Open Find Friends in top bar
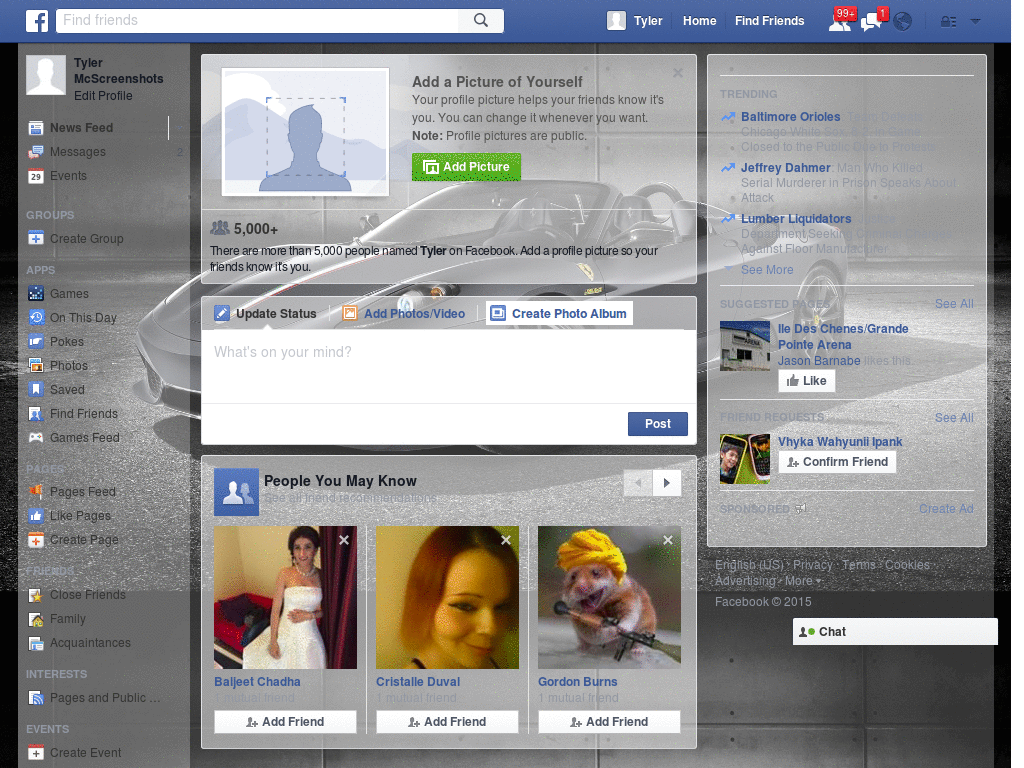This screenshot has height=768, width=1024. [769, 21]
